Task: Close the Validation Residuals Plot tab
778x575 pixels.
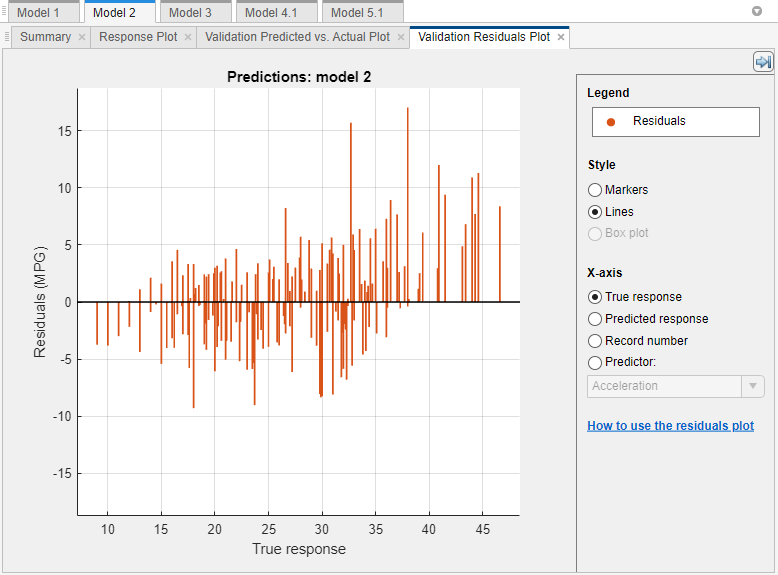Action: (x=561, y=38)
